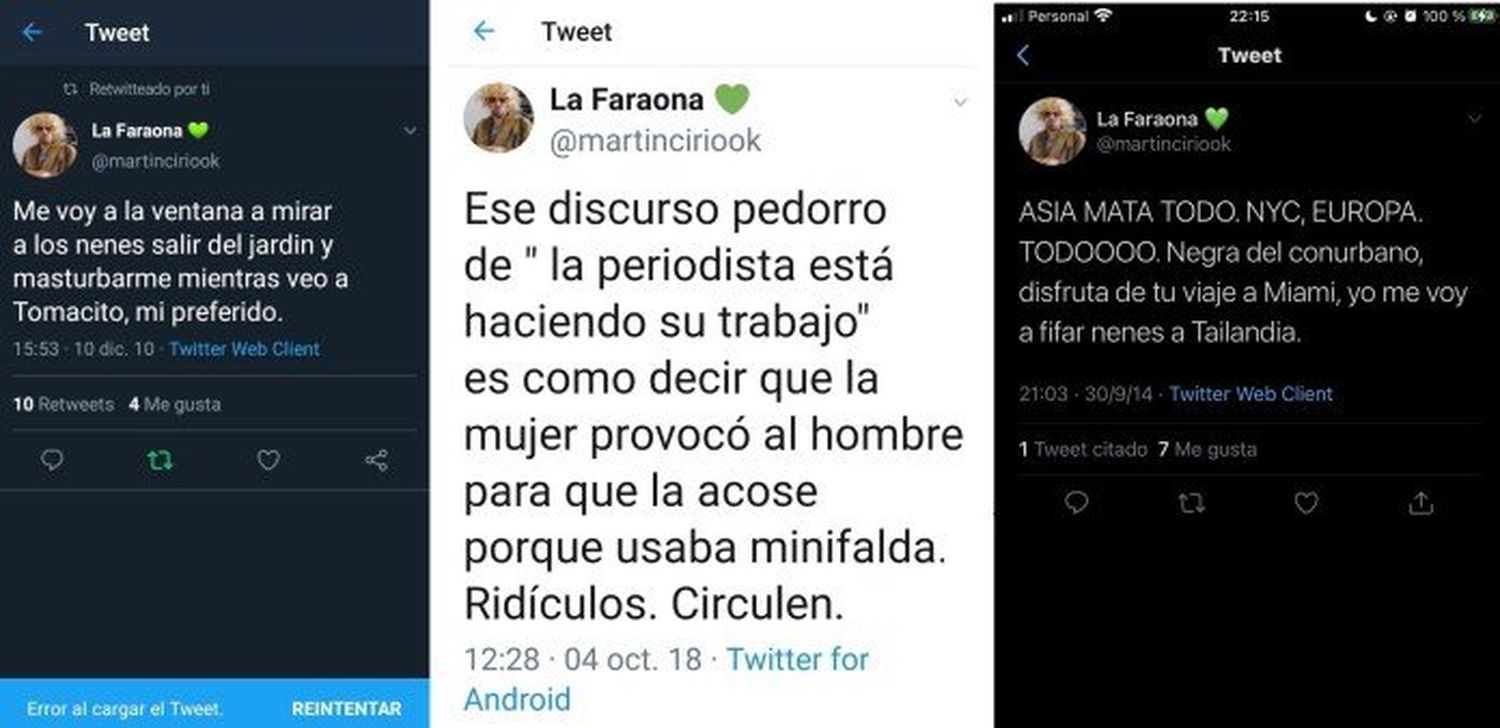The image size is (1500, 728).
Task: Tap green retweet icon under left tweet
Action: click(x=159, y=460)
